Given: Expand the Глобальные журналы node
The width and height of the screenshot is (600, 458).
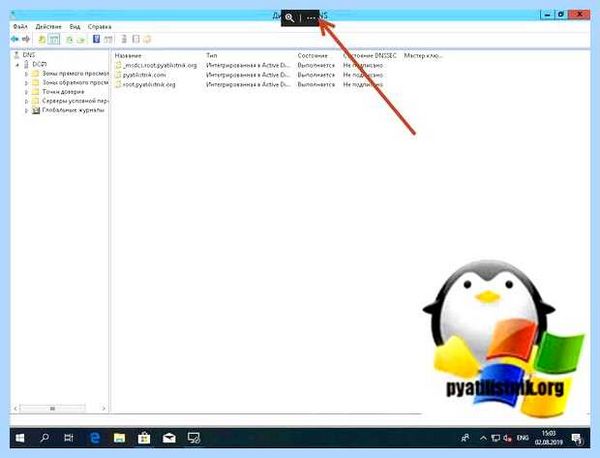Looking at the screenshot, I should click(26, 110).
